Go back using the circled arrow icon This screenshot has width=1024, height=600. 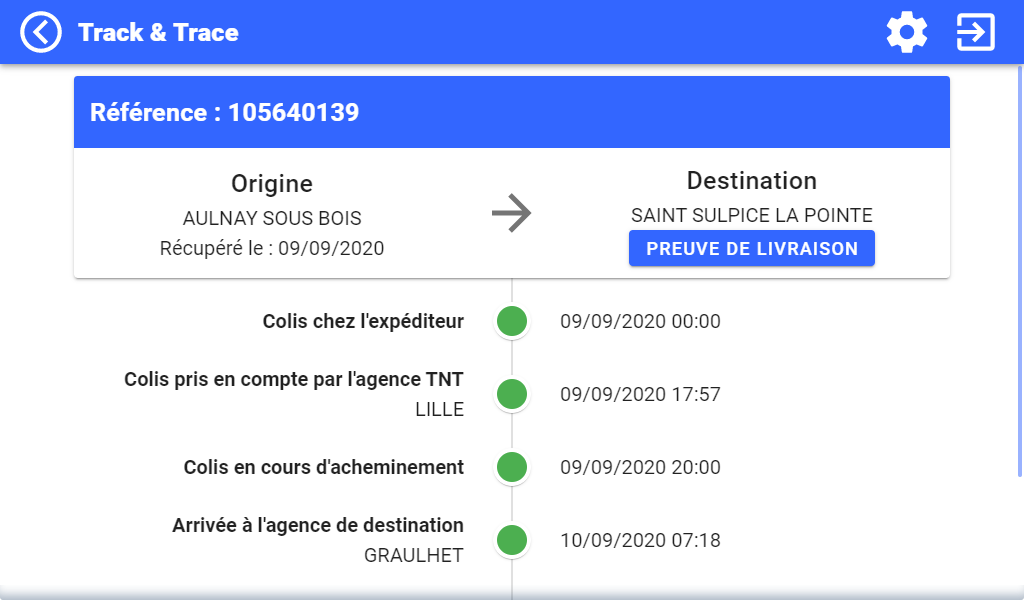pos(40,32)
